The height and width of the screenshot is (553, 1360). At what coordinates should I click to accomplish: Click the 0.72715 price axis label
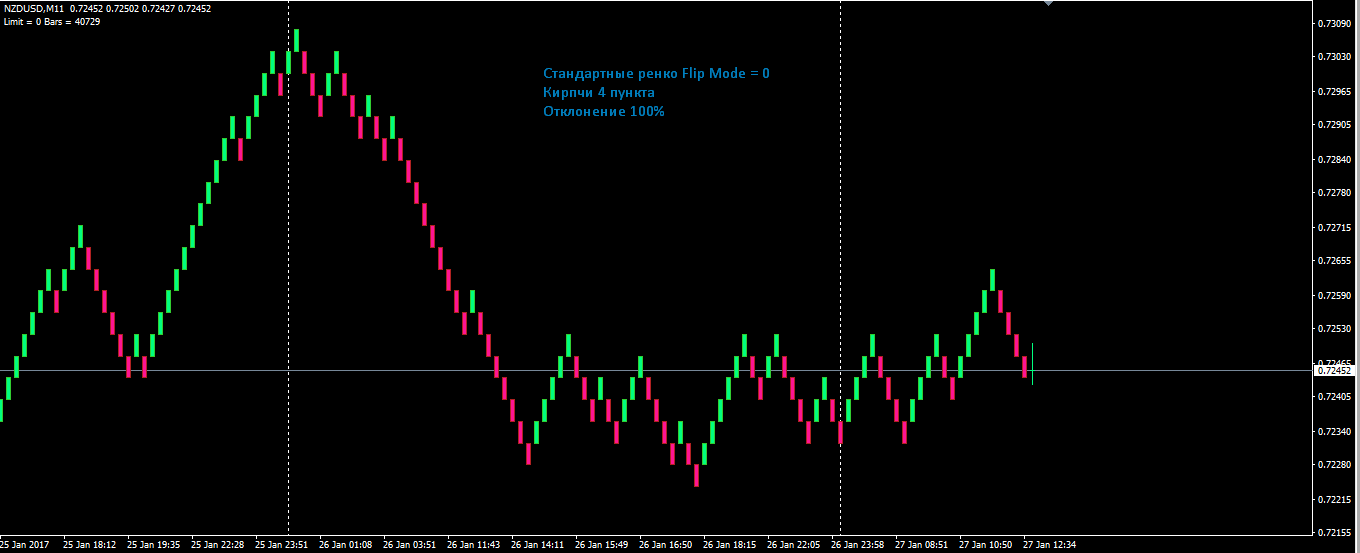click(1334, 227)
